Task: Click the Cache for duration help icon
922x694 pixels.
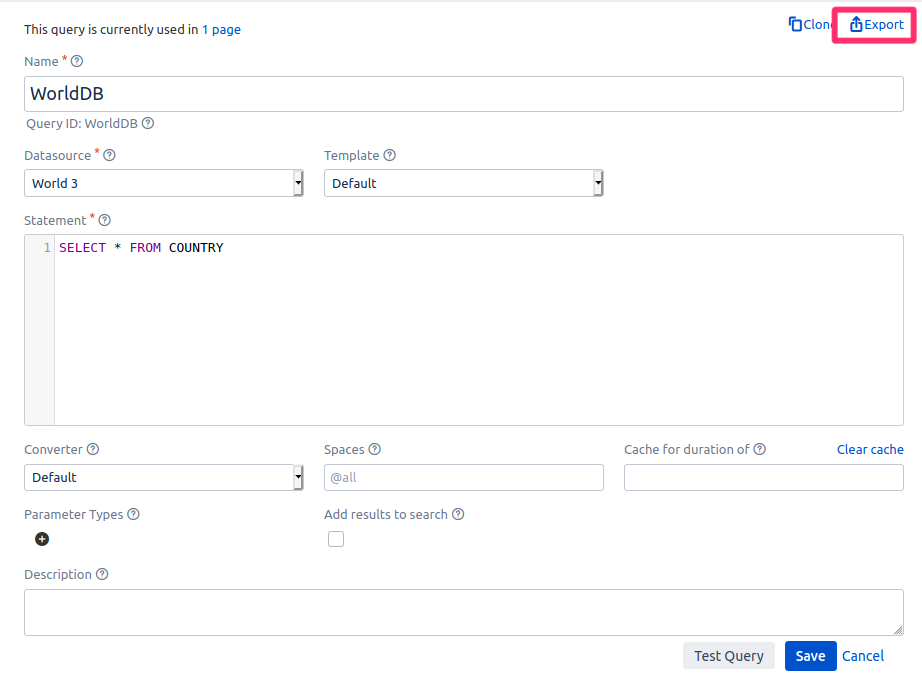Action: 760,450
